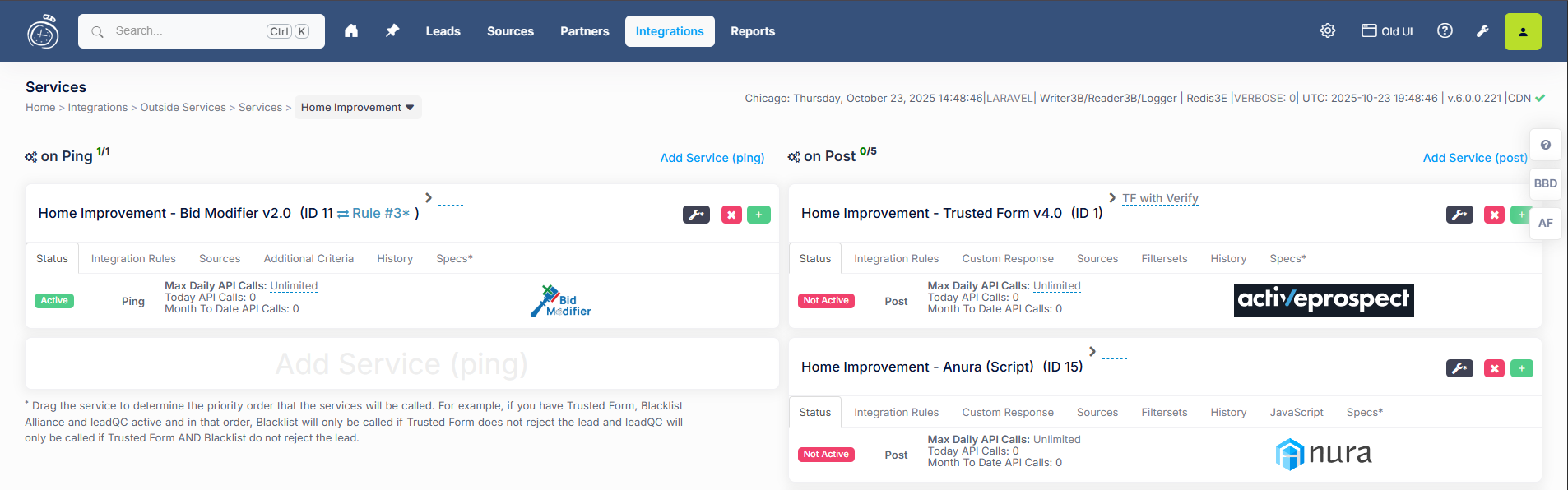Open the user profile green button
This screenshot has height=490, width=1568.
tap(1522, 32)
